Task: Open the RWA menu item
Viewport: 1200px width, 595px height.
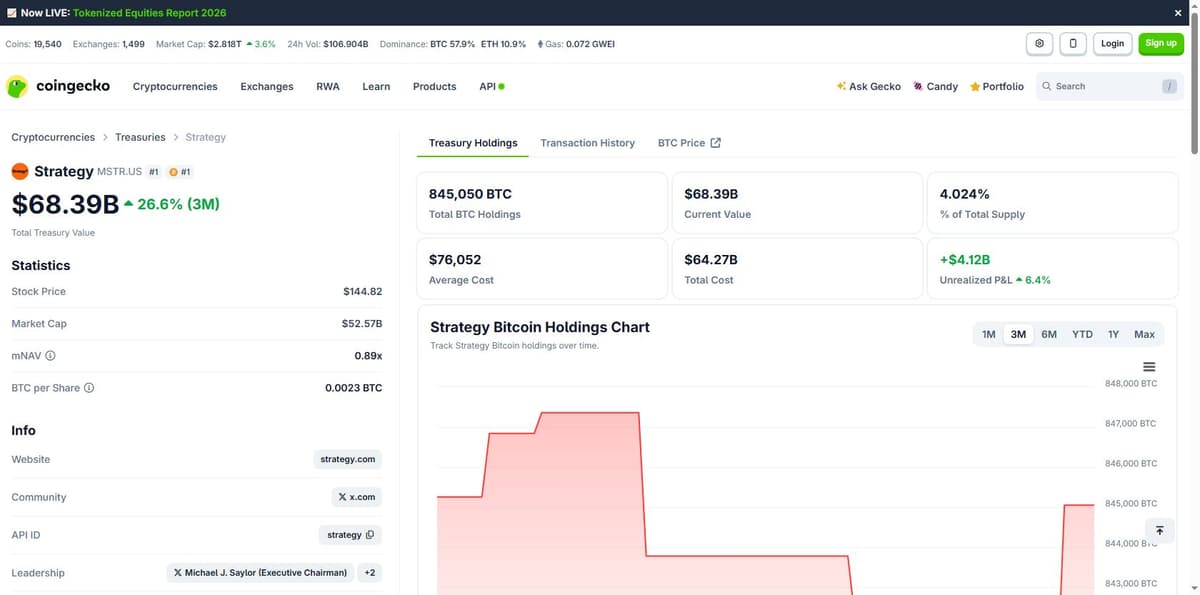Action: [x=328, y=87]
